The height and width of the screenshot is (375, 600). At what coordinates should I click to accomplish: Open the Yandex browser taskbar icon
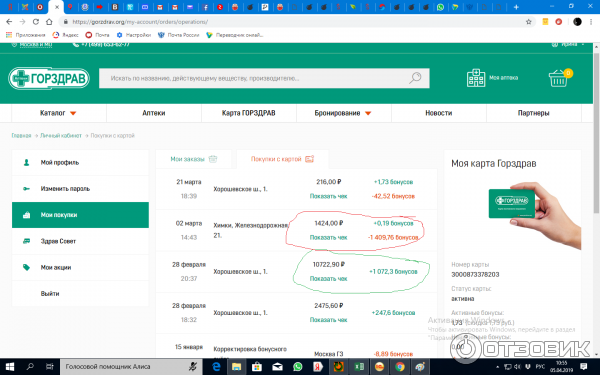pyautogui.click(x=318, y=367)
